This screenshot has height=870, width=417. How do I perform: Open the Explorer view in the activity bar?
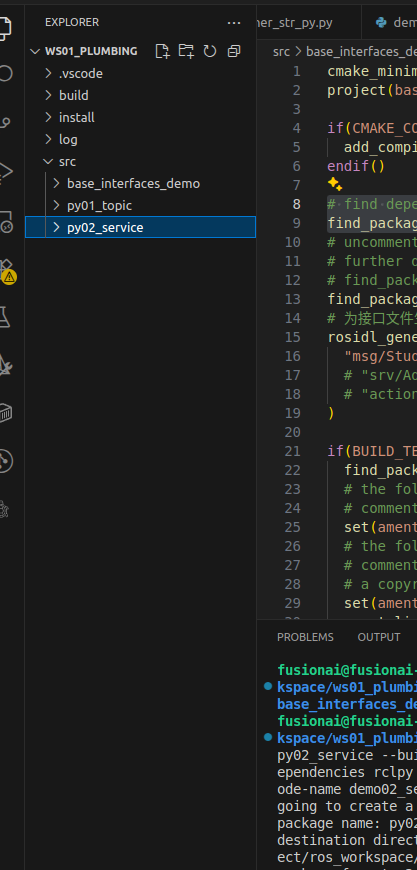4,28
